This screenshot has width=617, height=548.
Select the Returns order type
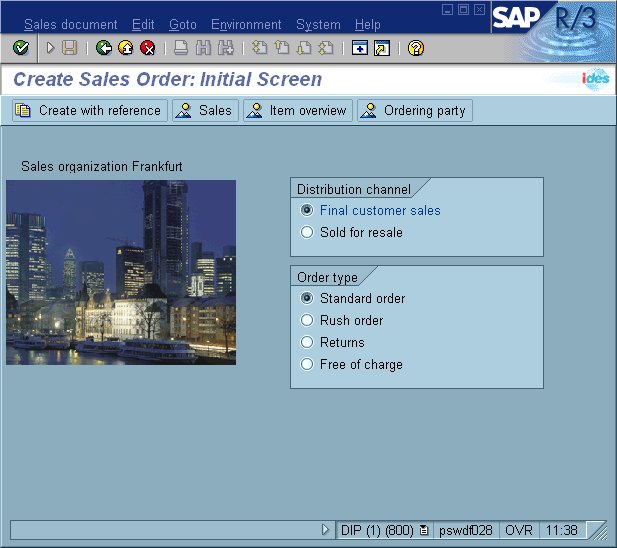[307, 343]
